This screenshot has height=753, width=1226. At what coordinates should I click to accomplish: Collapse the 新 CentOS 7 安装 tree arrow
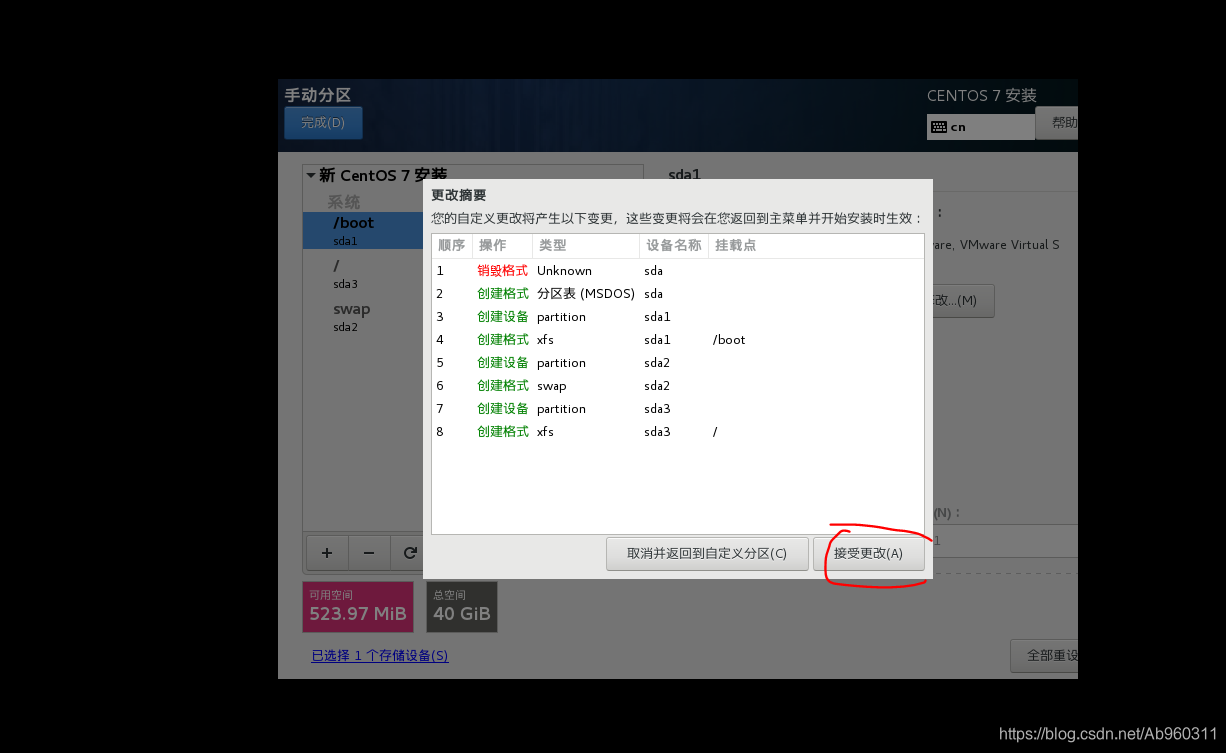310,175
